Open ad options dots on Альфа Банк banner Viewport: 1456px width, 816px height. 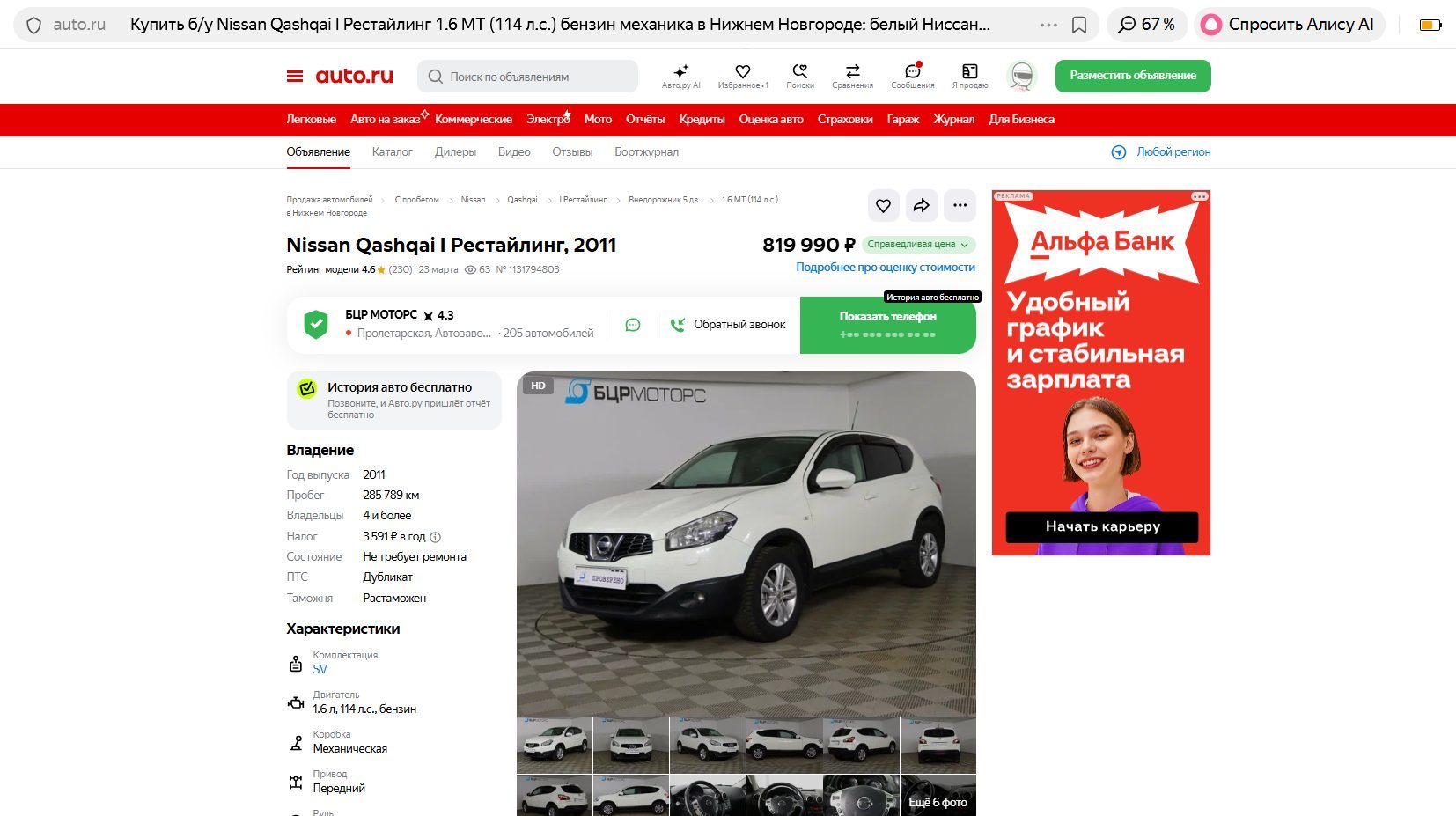tap(1199, 196)
